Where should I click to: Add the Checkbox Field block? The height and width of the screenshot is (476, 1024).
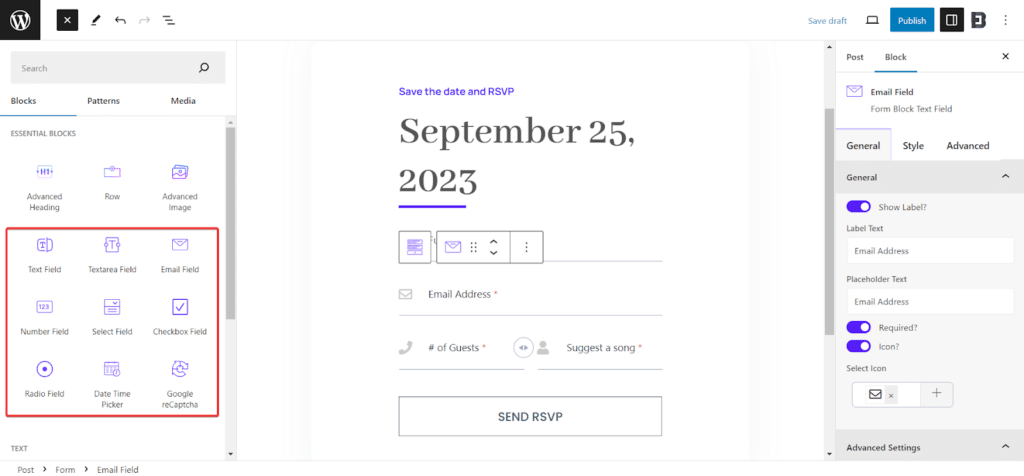pyautogui.click(x=180, y=307)
